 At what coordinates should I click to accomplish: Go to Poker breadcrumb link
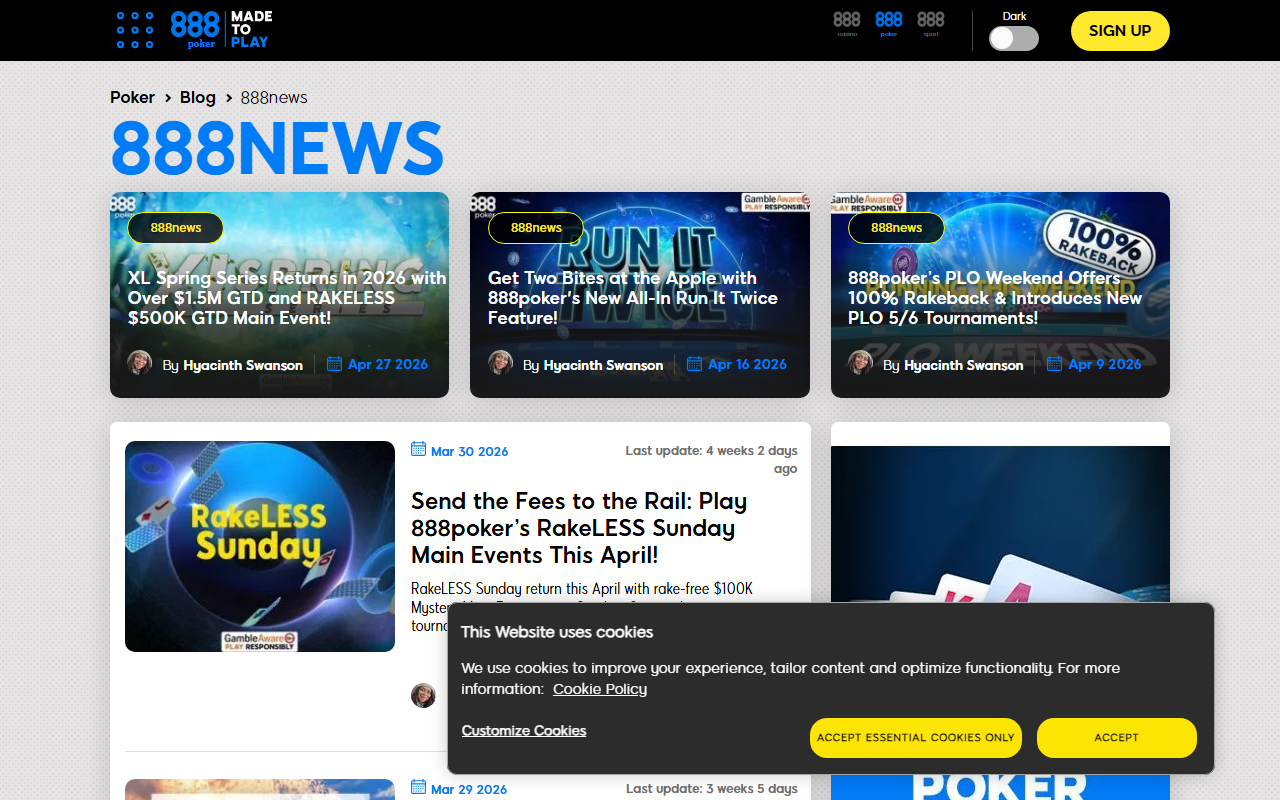pyautogui.click(x=132, y=97)
